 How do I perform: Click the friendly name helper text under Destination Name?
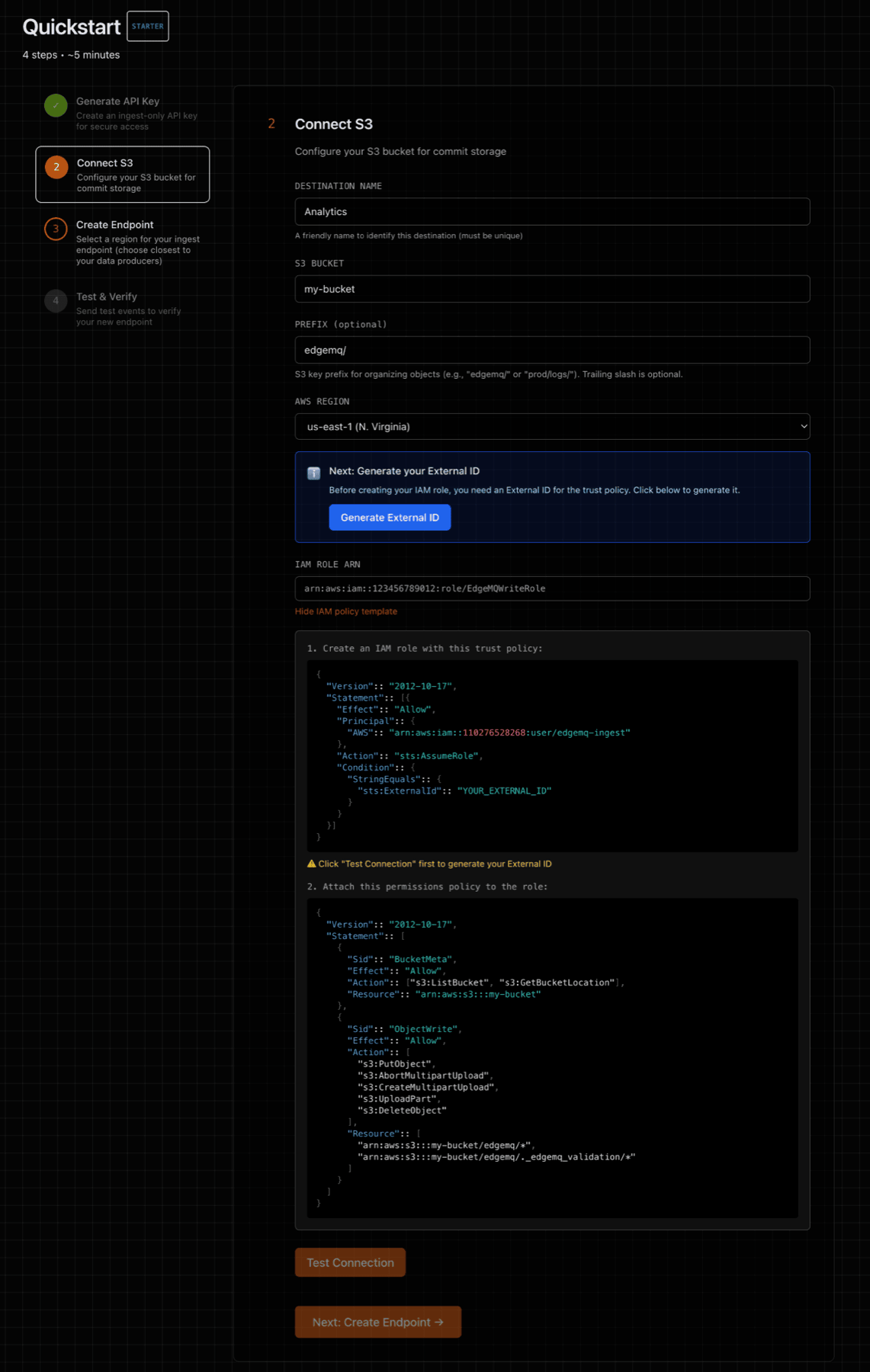pos(409,236)
